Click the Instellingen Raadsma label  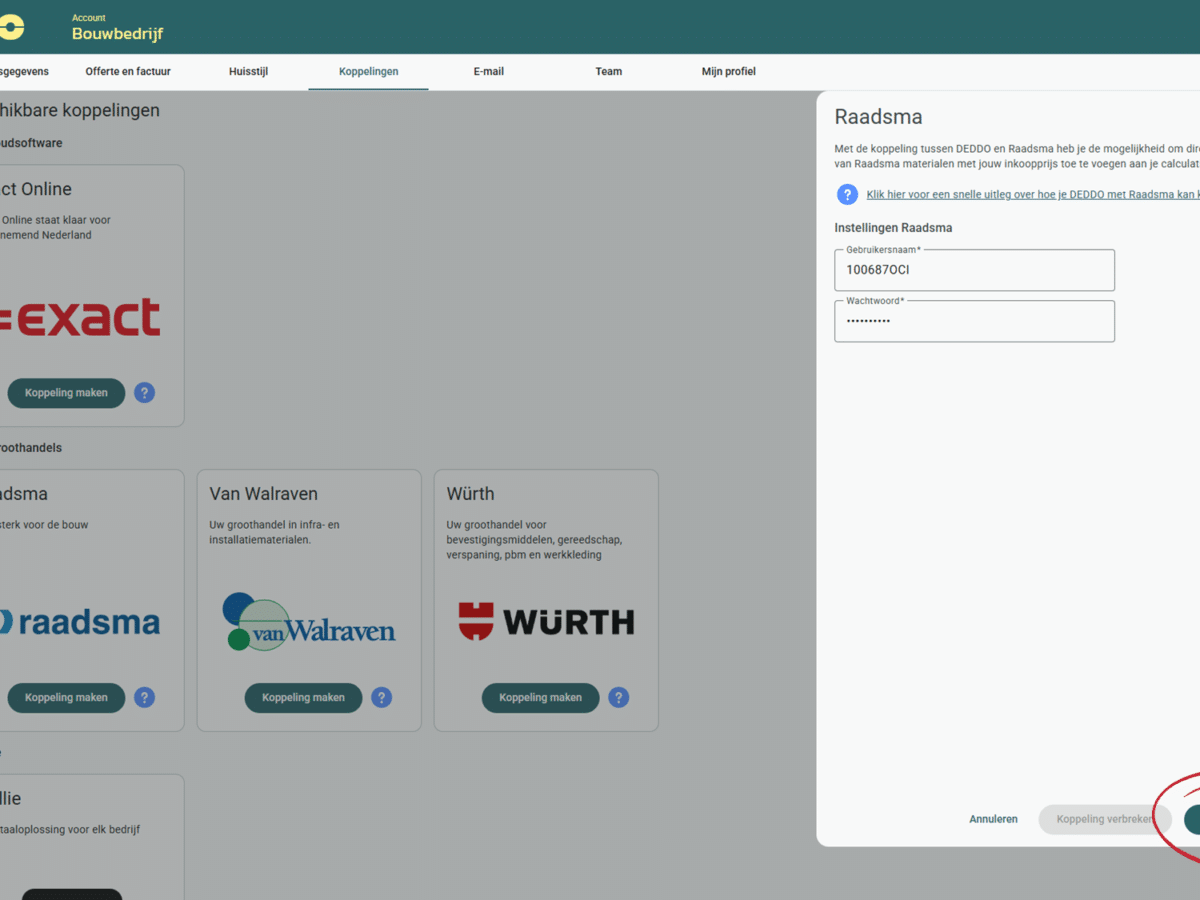[893, 228]
